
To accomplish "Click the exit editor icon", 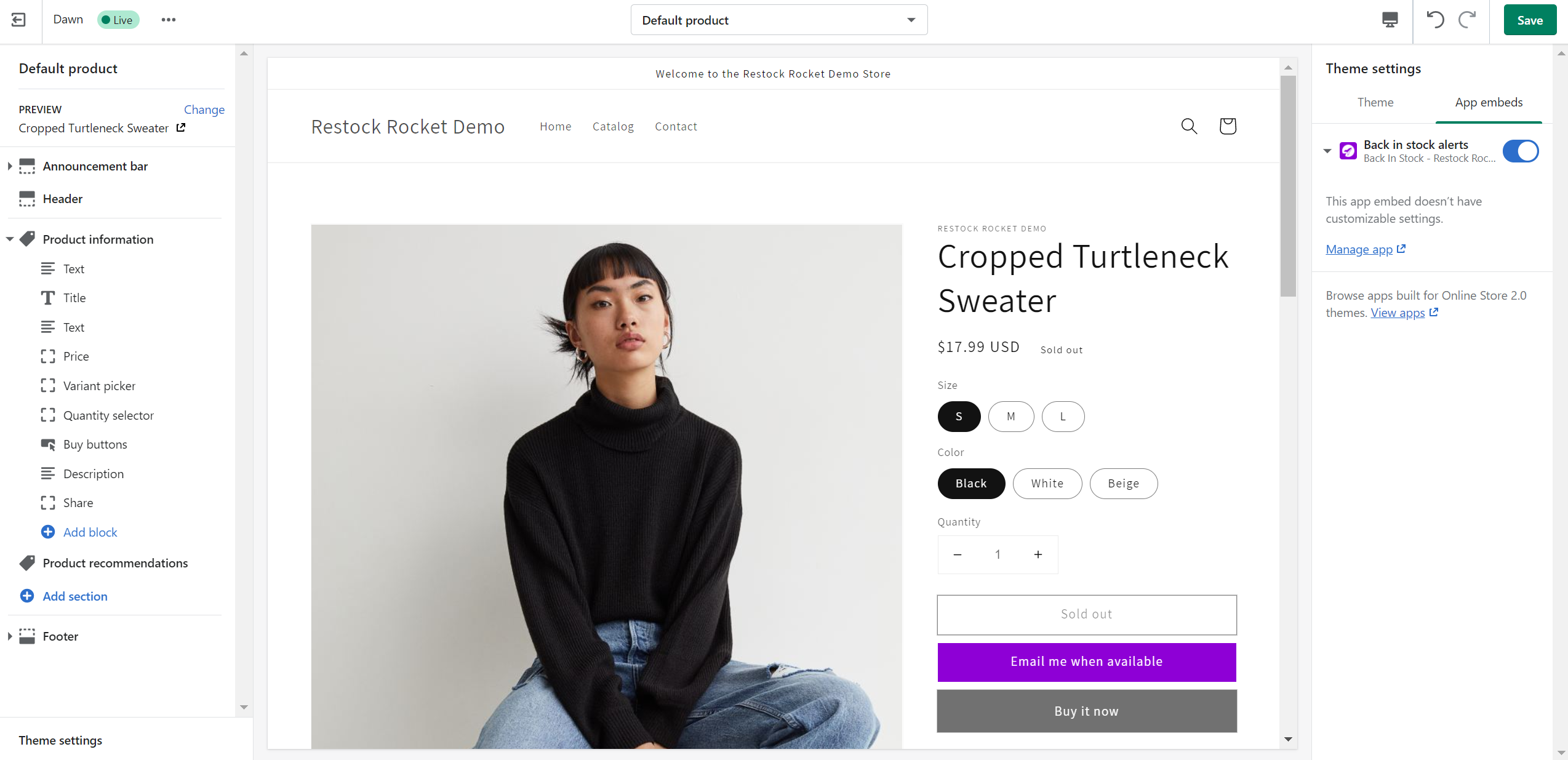I will pyautogui.click(x=19, y=20).
